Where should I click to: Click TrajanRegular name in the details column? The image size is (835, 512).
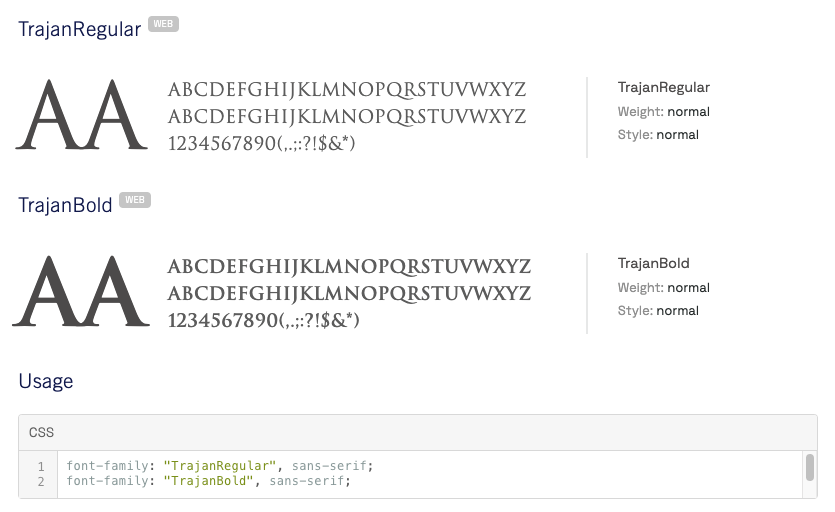[x=664, y=88]
